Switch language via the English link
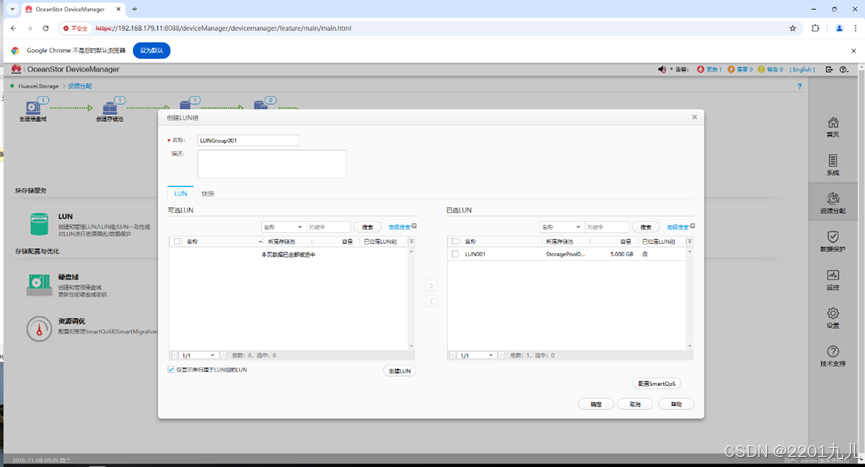Viewport: 865px width, 467px height. click(802, 69)
